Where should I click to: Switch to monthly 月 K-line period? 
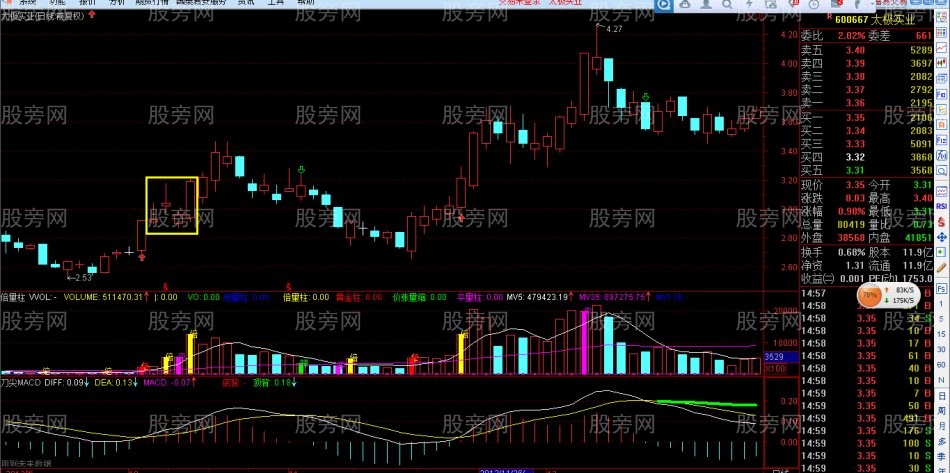(x=942, y=426)
